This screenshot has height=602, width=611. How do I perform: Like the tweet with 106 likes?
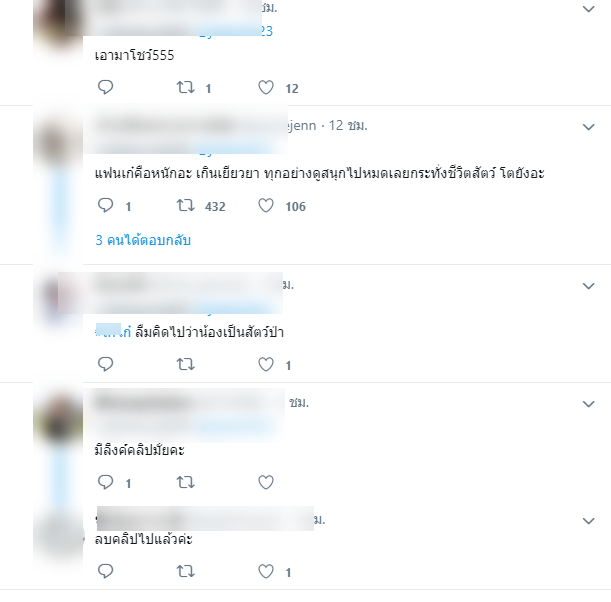click(x=266, y=205)
